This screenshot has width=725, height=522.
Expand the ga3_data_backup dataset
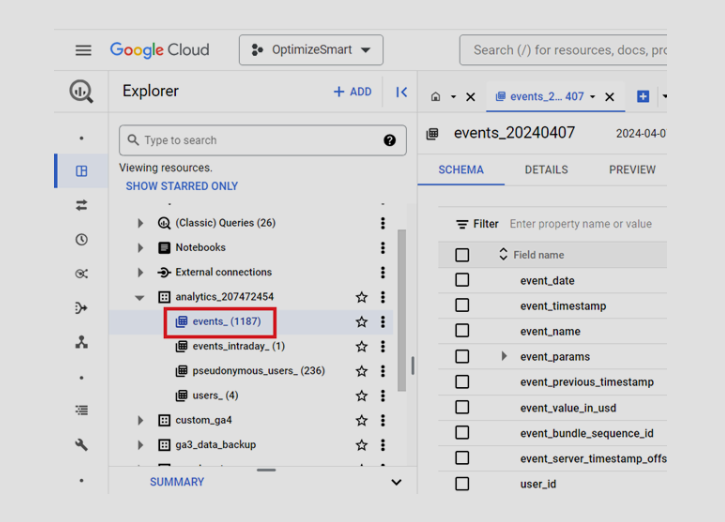pos(140,445)
